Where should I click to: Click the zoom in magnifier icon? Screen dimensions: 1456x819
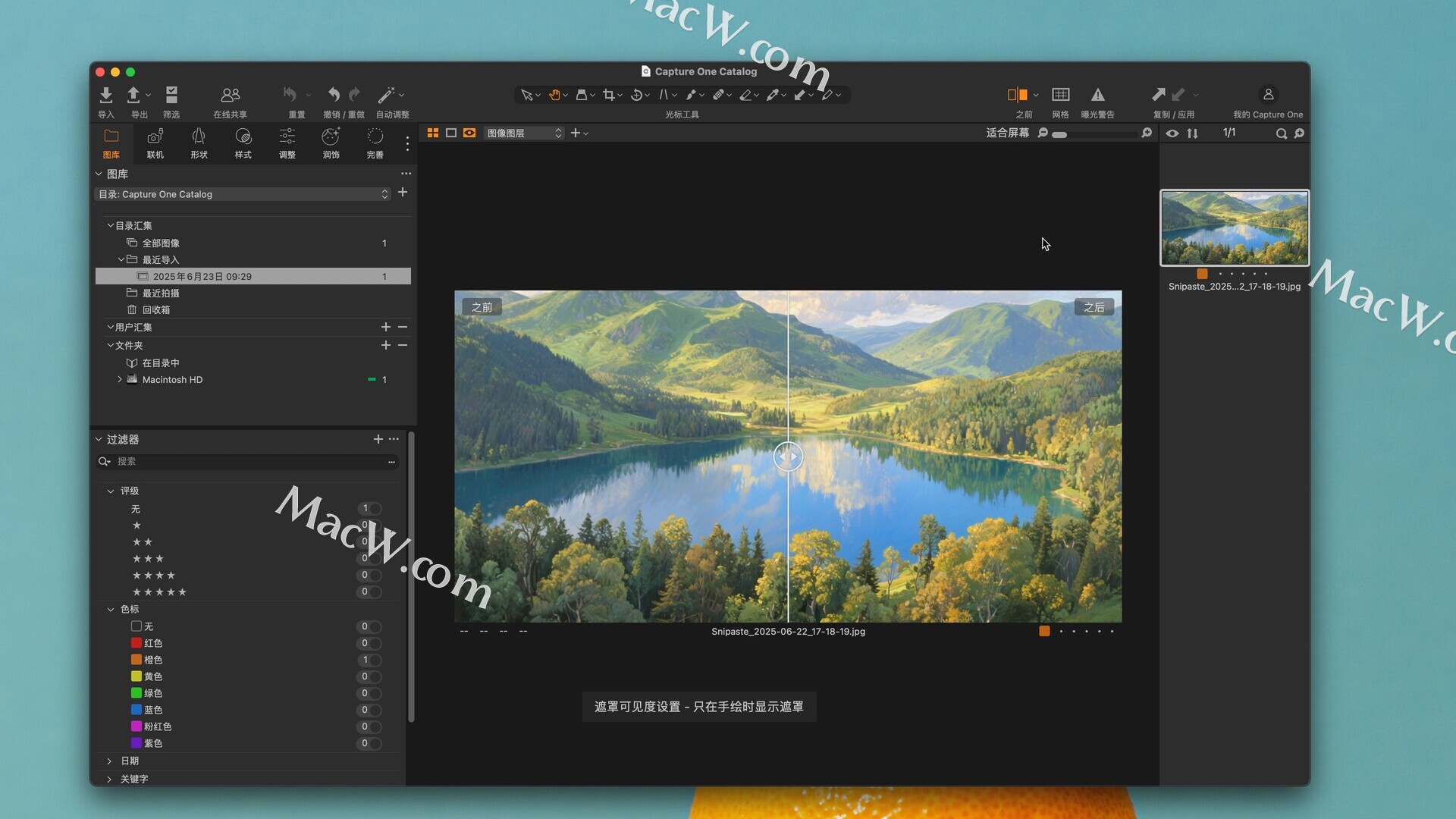[1147, 133]
